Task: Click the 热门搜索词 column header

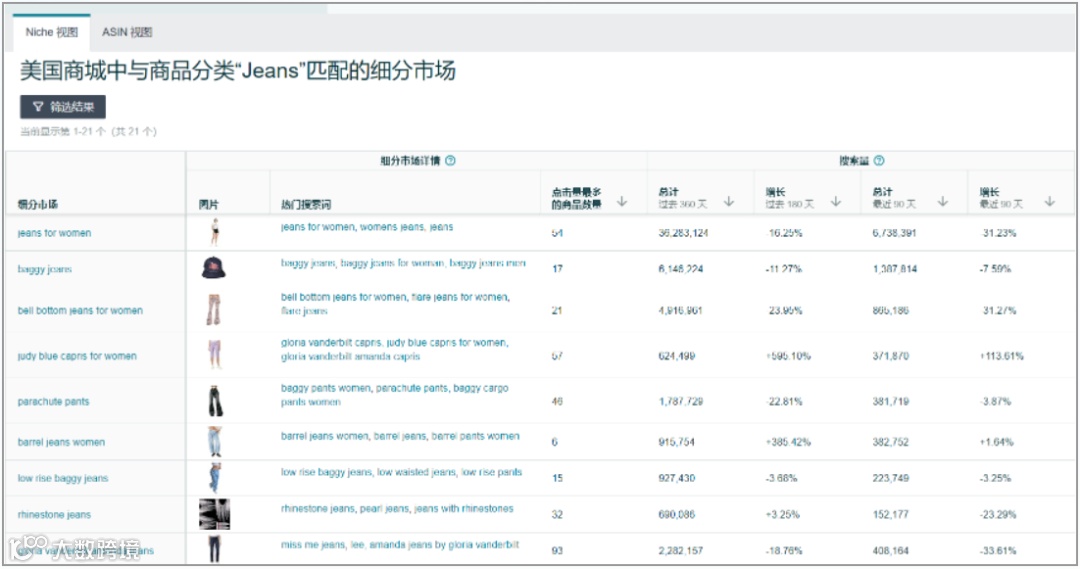Action: tap(306, 205)
